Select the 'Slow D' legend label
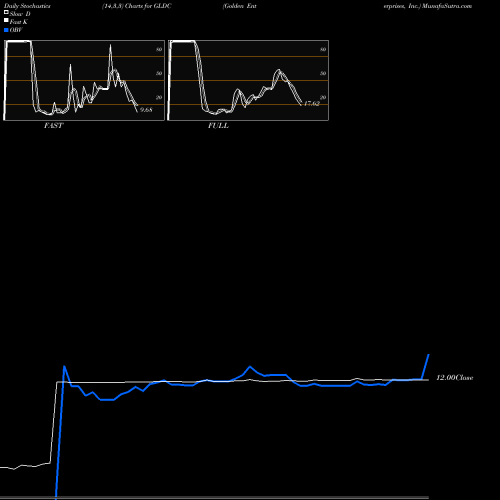 (x=20, y=14)
